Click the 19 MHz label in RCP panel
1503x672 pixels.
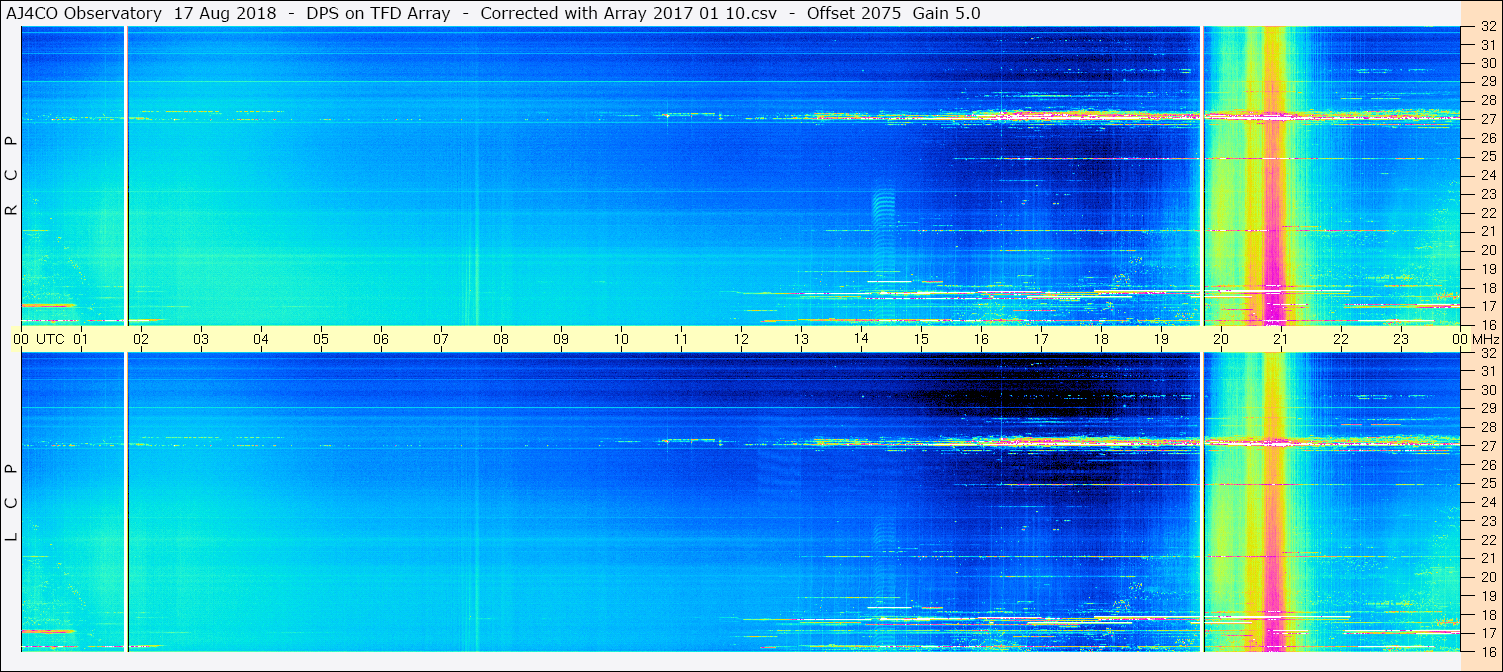pos(1488,268)
